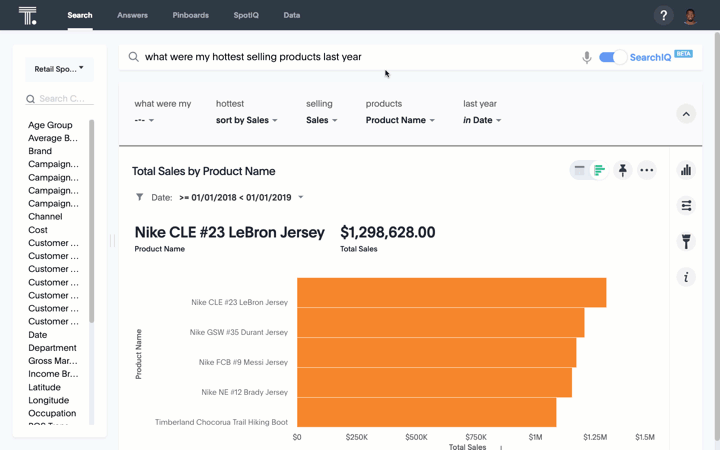
Task: Open the Pinboards tab
Action: click(x=191, y=15)
